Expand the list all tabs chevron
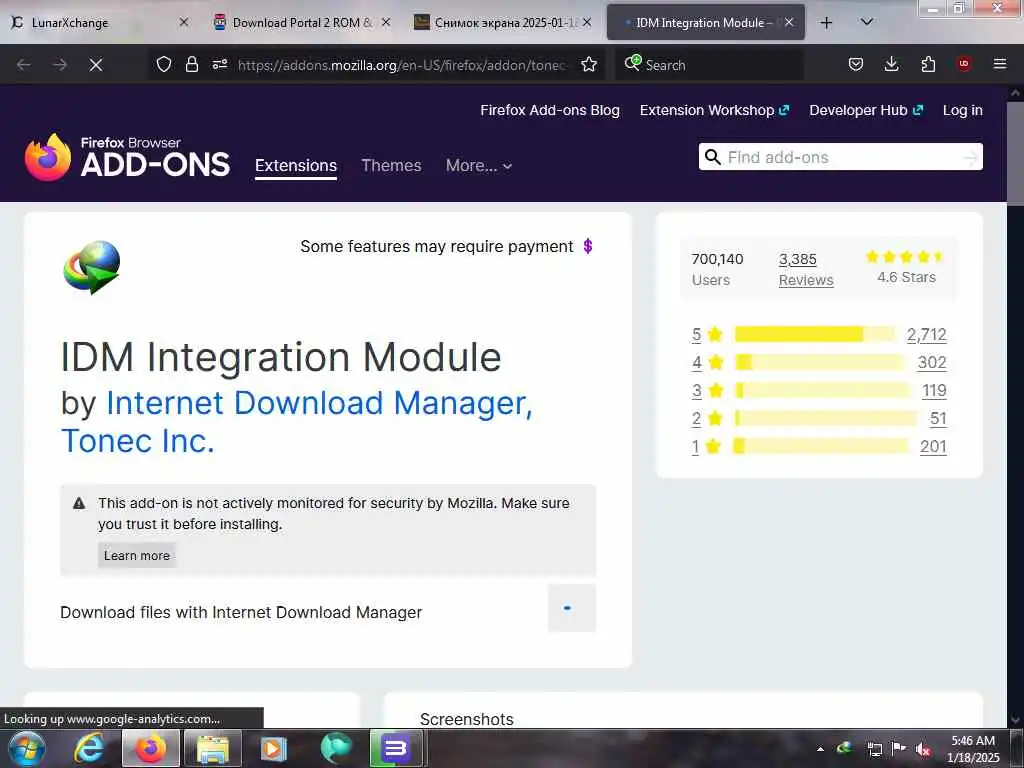Viewport: 1024px width, 768px height. pos(867,22)
